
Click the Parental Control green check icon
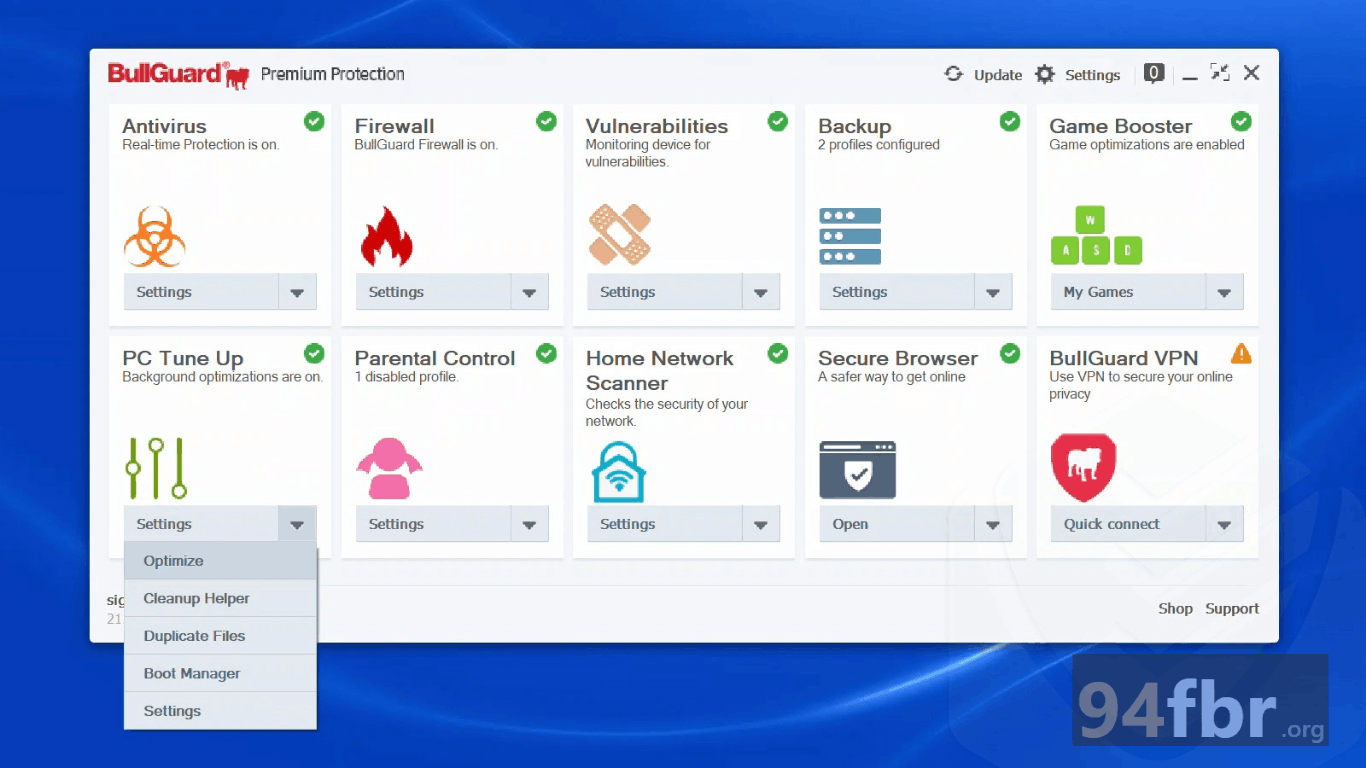coord(546,353)
